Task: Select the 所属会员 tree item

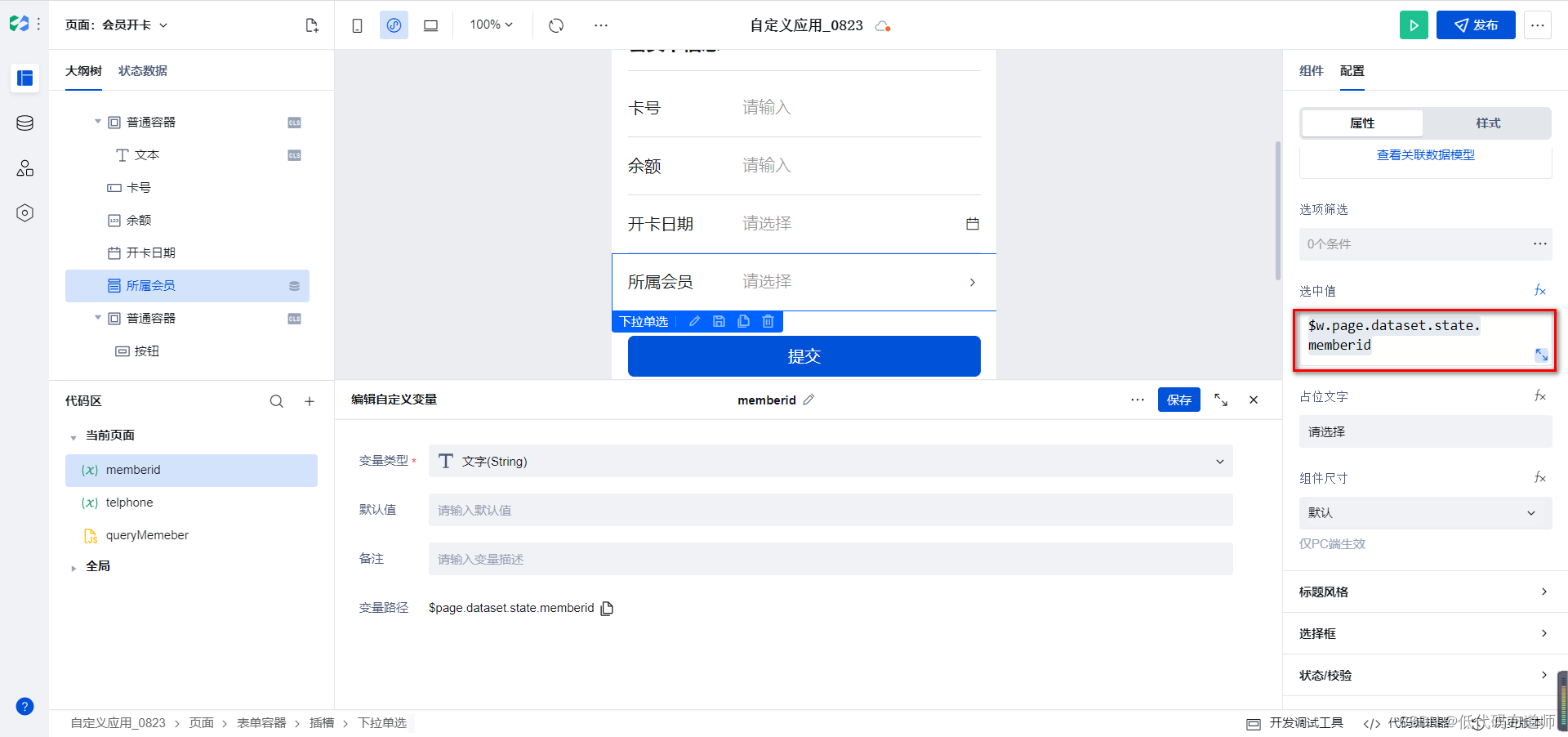Action: tap(187, 286)
